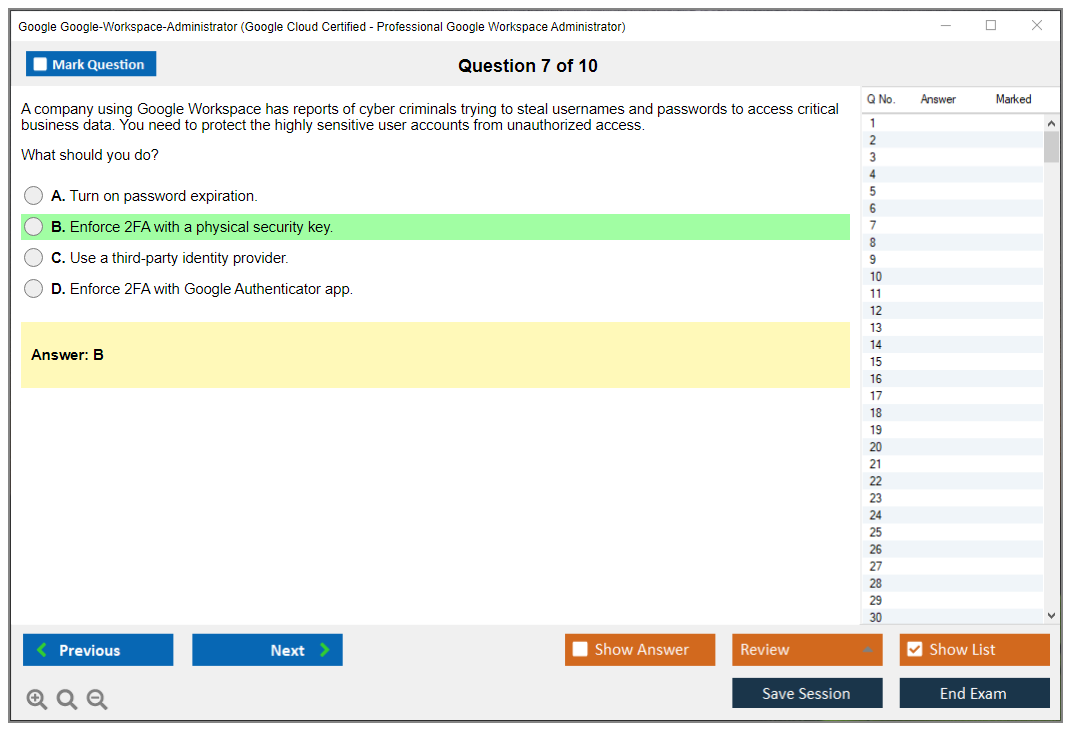Select option A password expiration

pyautogui.click(x=34, y=196)
